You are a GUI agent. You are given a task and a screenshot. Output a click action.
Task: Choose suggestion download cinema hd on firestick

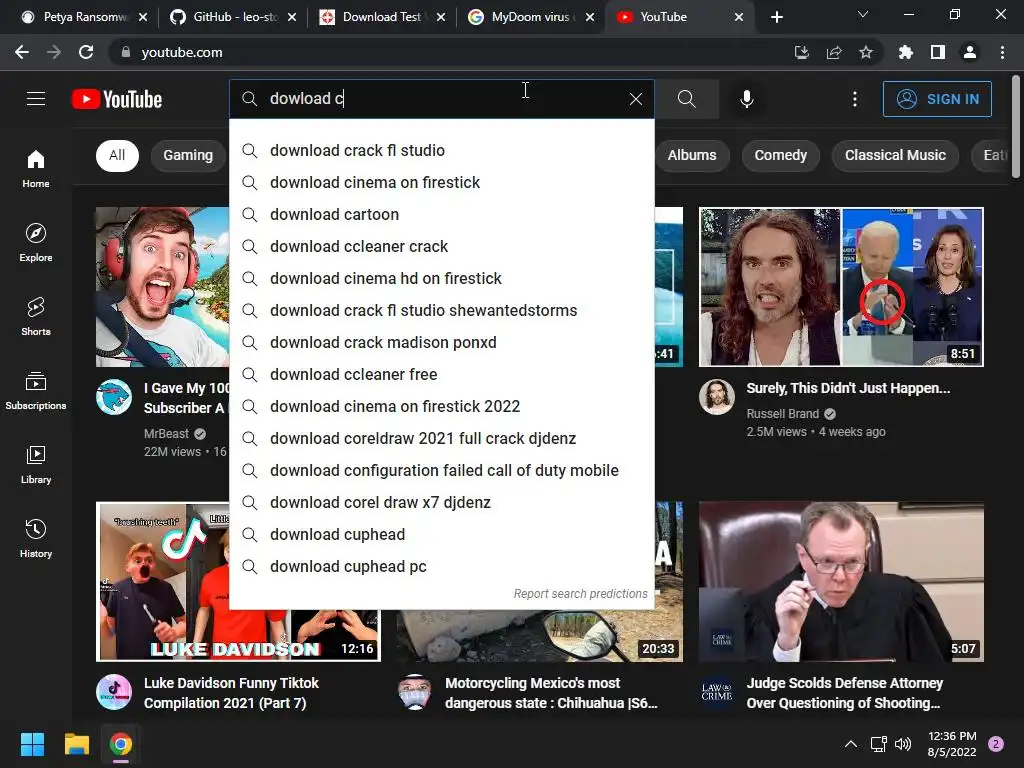click(x=441, y=278)
